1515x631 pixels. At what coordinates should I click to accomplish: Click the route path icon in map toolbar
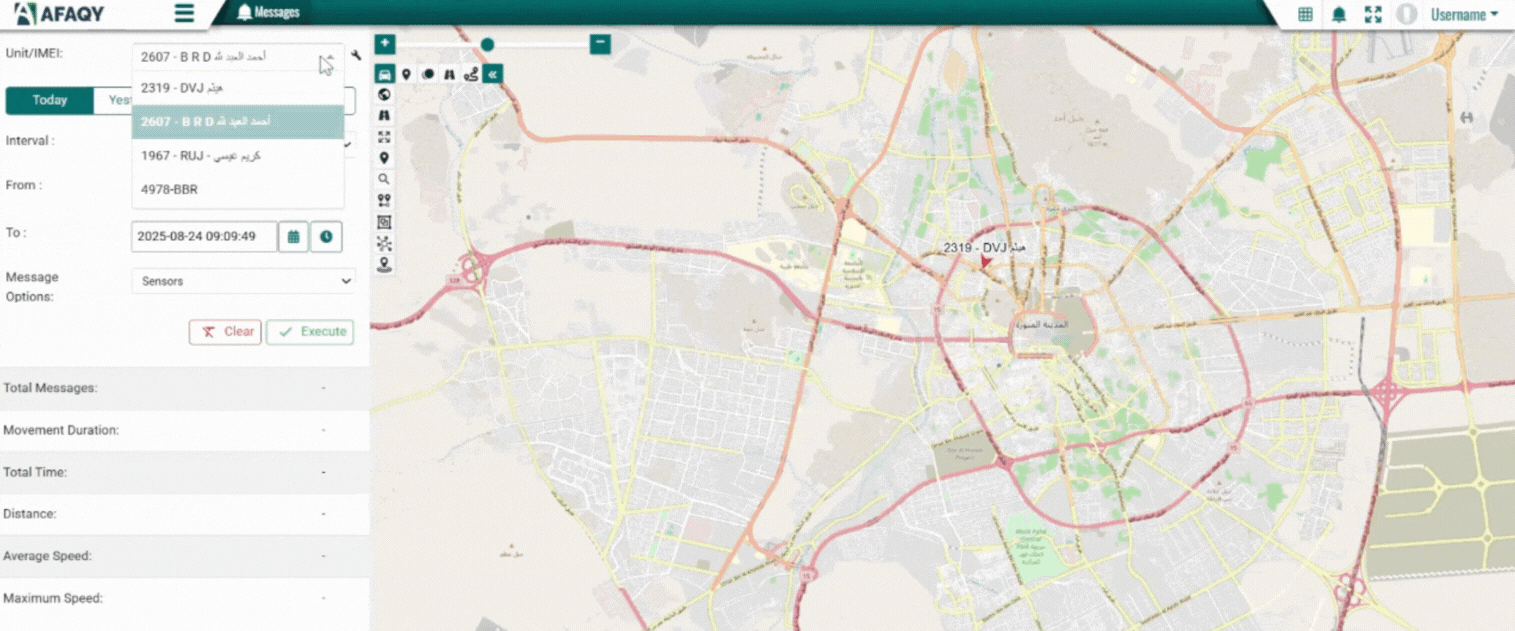470,74
